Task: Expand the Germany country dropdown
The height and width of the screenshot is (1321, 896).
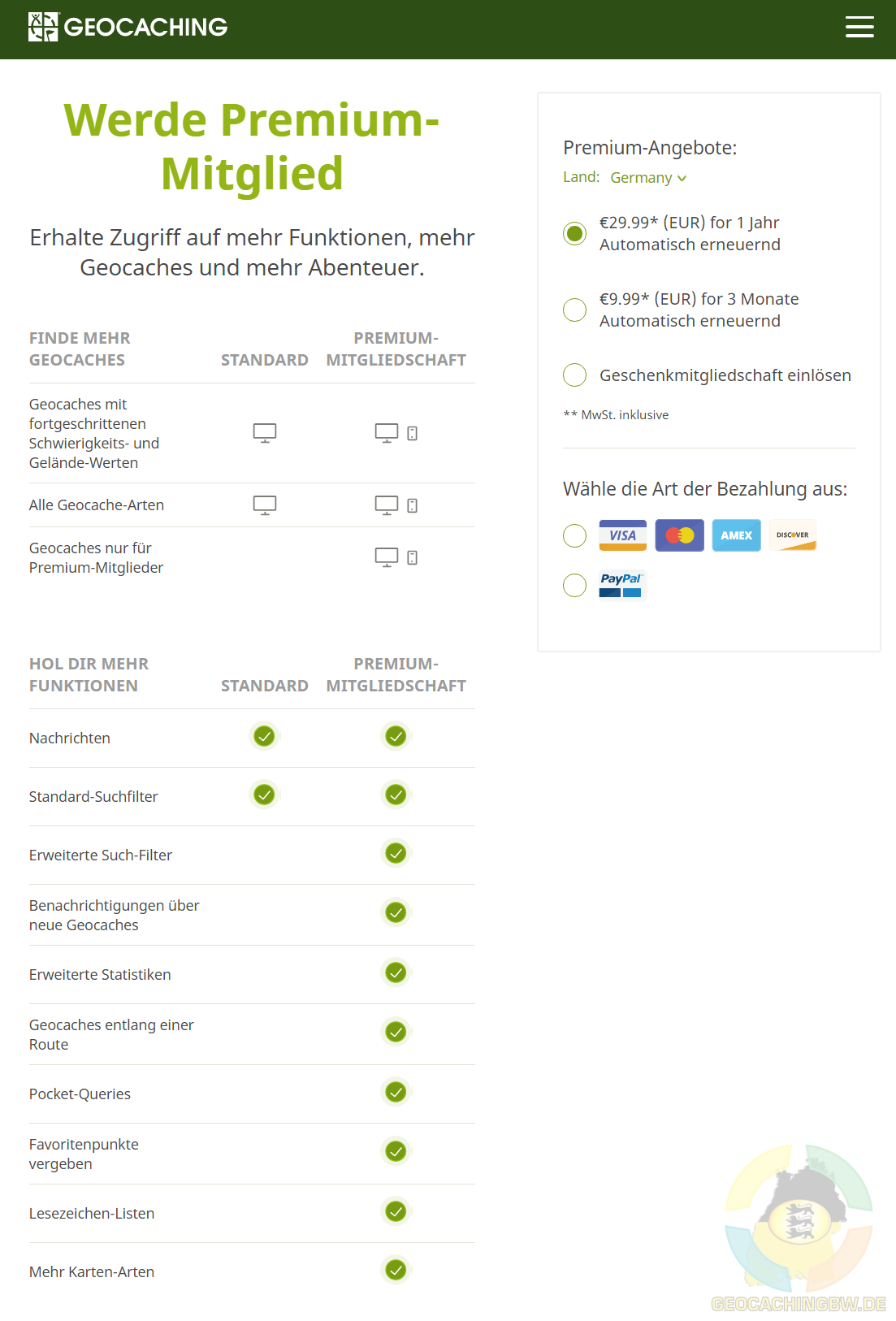Action: [x=648, y=178]
